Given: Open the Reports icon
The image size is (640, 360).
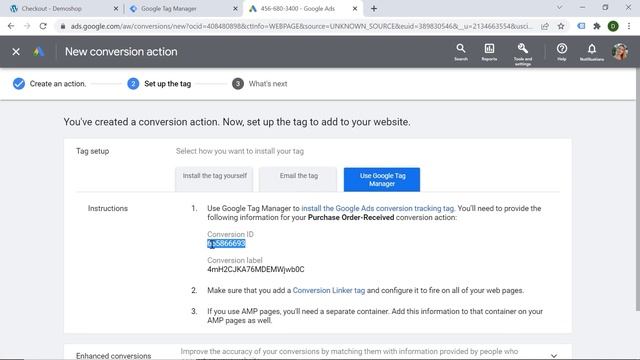Looking at the screenshot, I should pyautogui.click(x=489, y=52).
